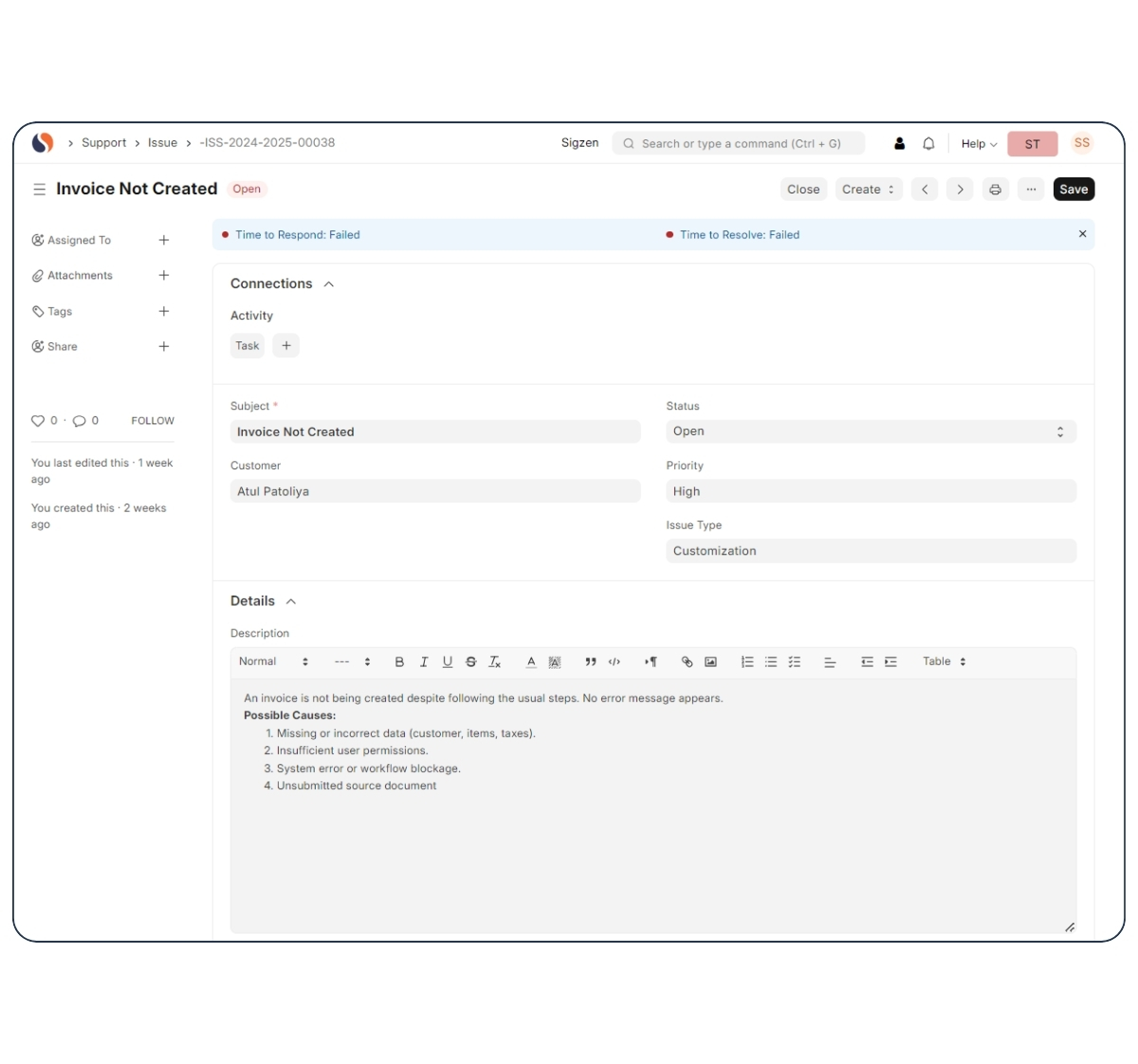Click the FOLLOW link in sidebar
Screen dimensions: 1138x1064
tap(153, 421)
